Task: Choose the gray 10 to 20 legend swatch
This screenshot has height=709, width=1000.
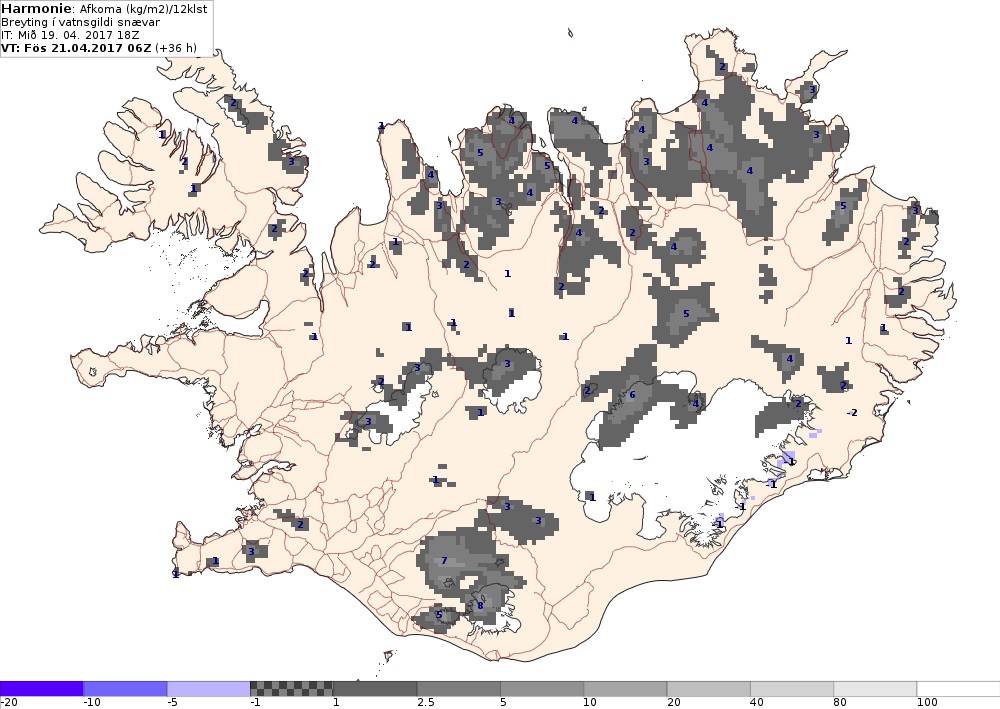Action: coord(625,689)
